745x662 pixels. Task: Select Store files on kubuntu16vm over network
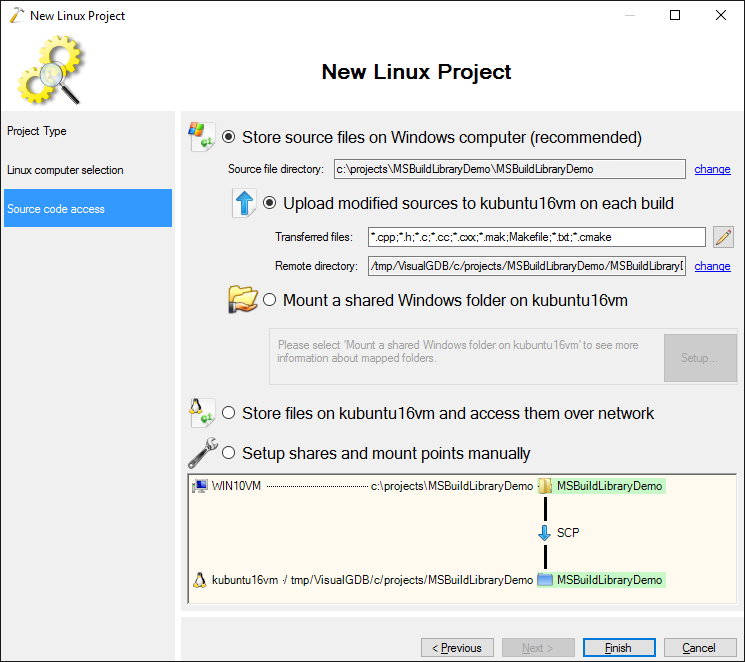click(229, 413)
